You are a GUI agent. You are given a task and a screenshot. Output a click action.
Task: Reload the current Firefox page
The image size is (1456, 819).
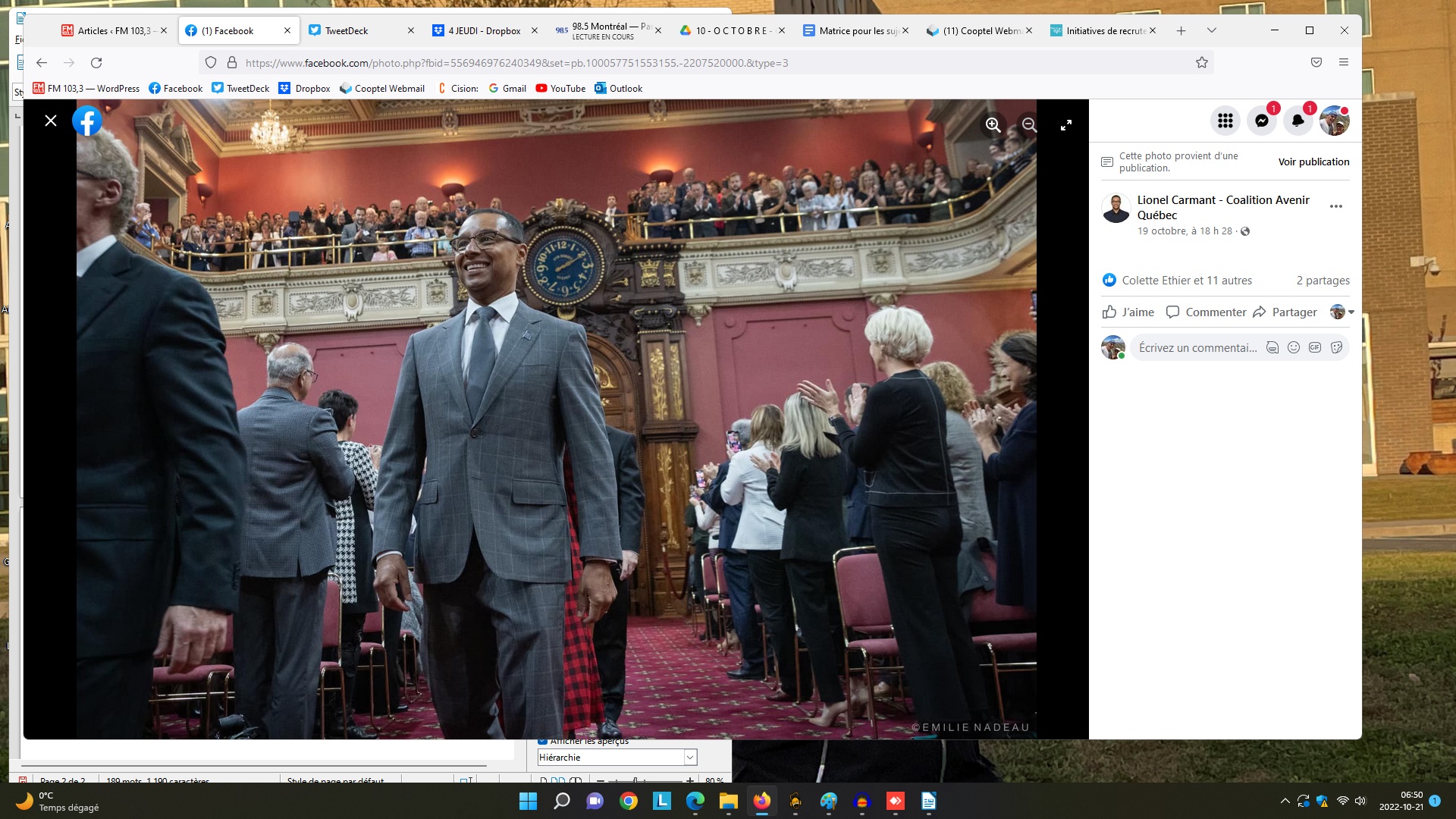pos(96,63)
